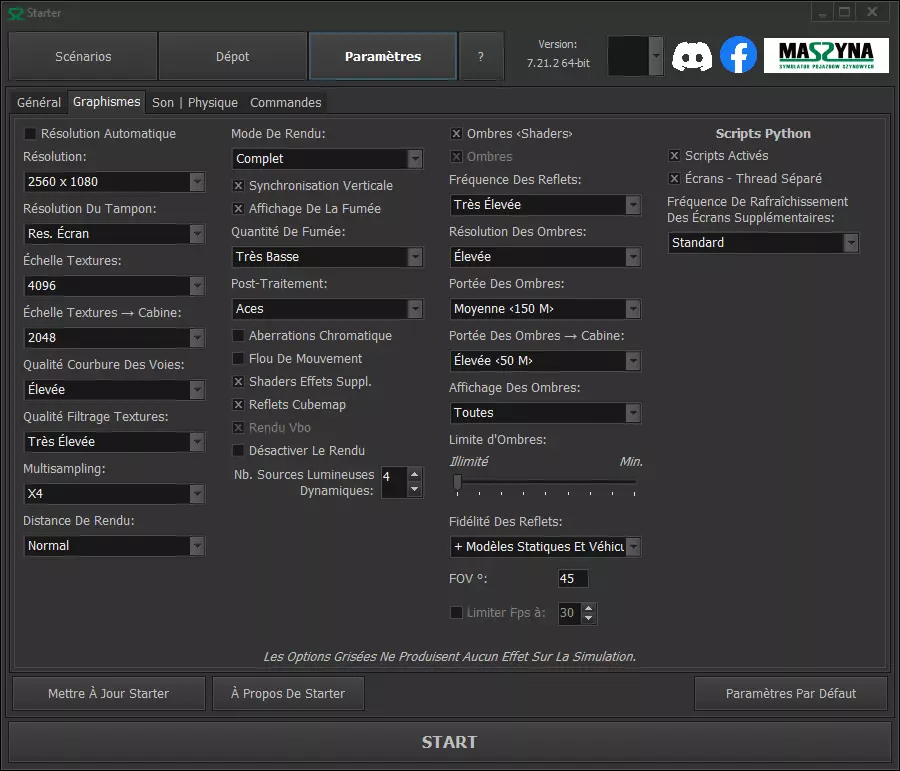Expand Résolution Des Ombres dropdown
Image resolution: width=900 pixels, height=771 pixels.
545,257
